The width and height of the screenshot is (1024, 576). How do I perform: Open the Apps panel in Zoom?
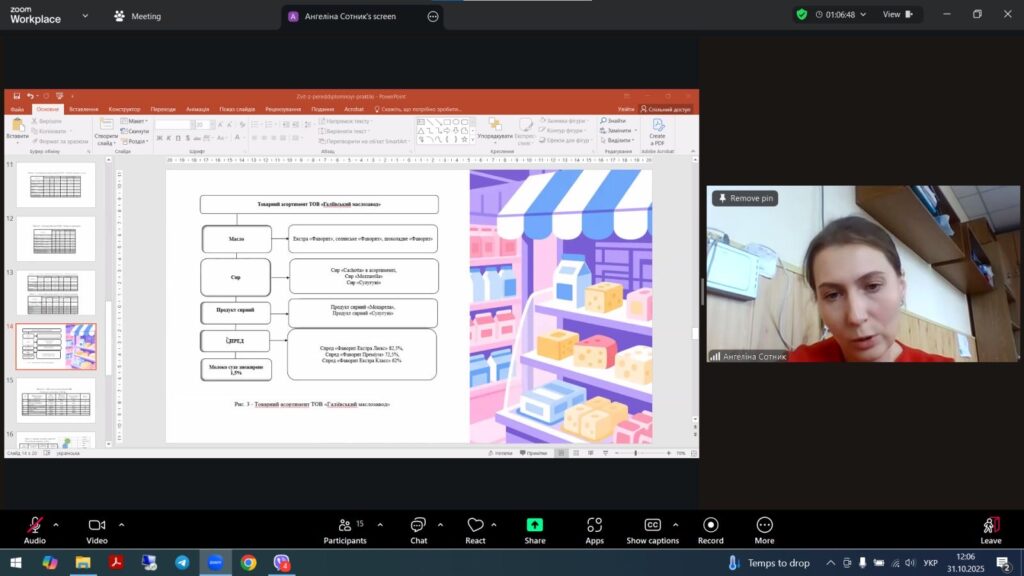pos(594,529)
